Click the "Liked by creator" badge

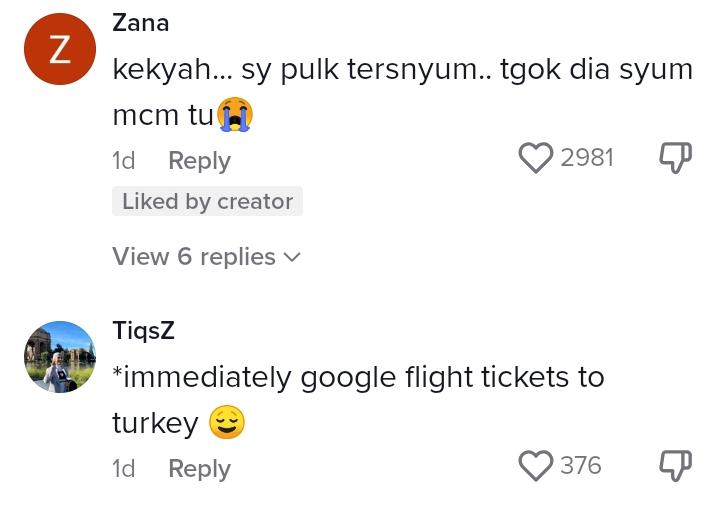coord(207,202)
